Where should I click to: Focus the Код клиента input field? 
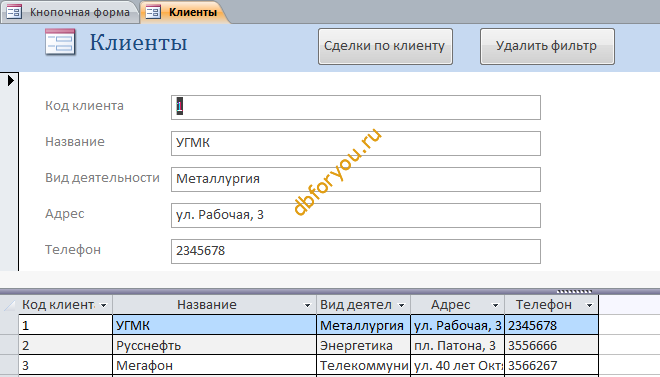coord(356,107)
